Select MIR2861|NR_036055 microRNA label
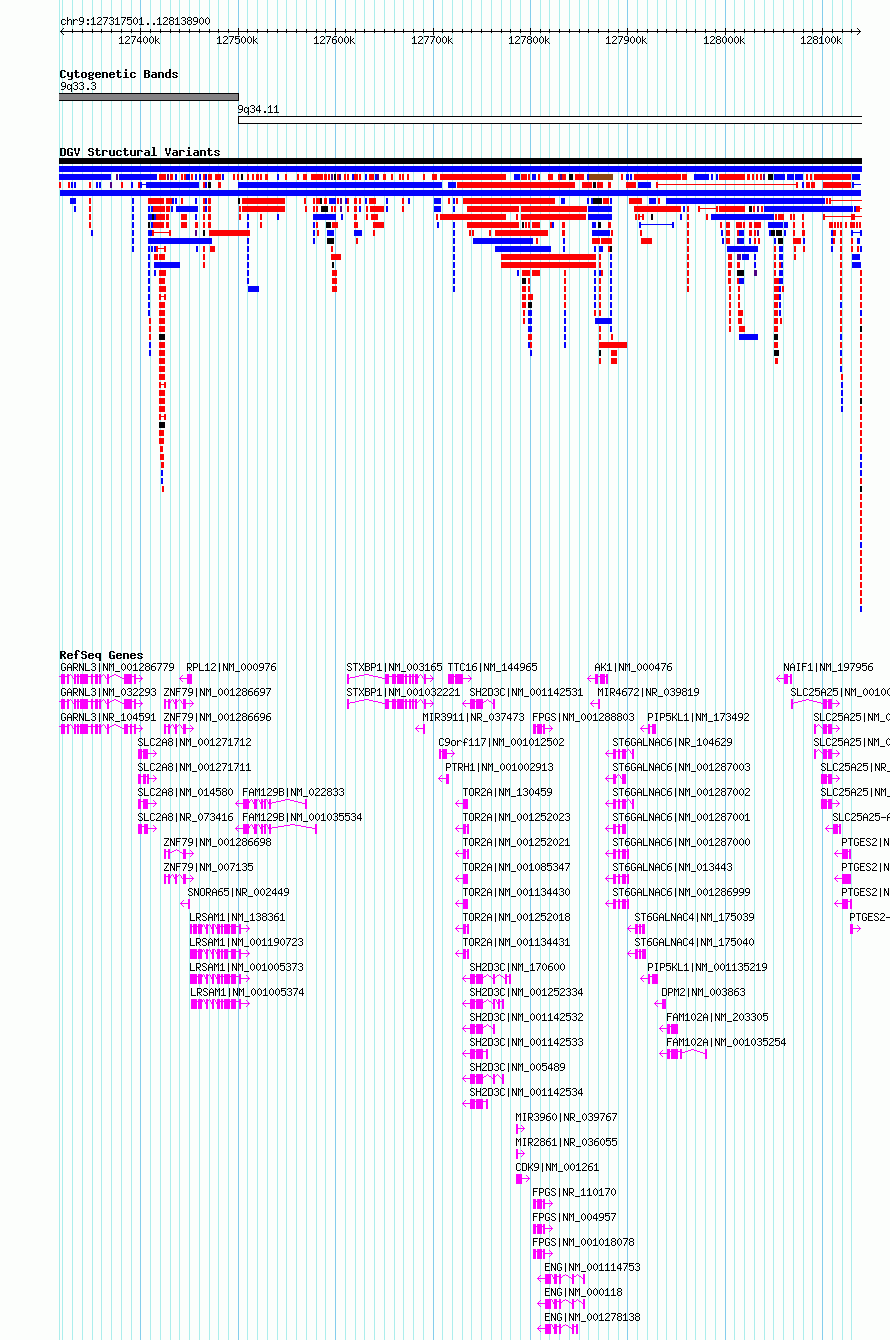The width and height of the screenshot is (890, 1340). 567,1142
